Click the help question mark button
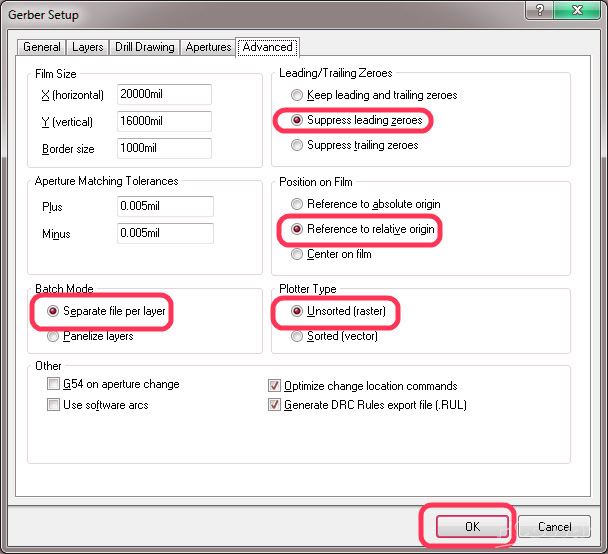The height and width of the screenshot is (554, 608). 540,9
